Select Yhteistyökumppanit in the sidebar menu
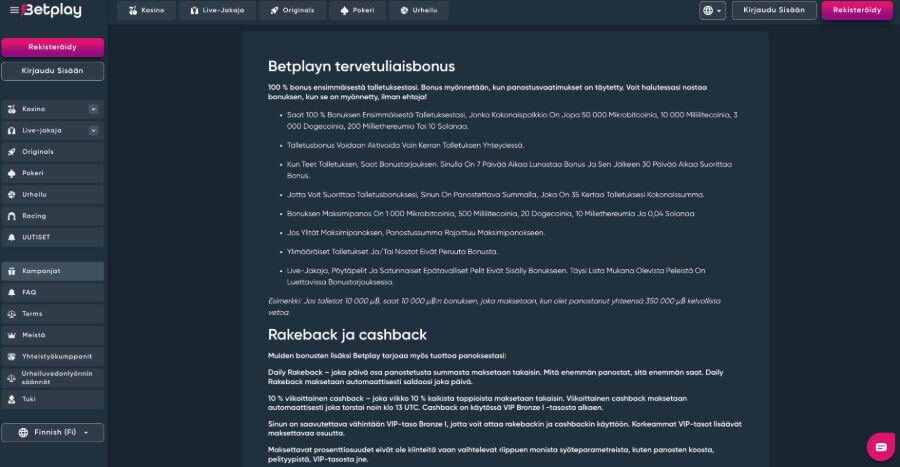 (x=53, y=357)
